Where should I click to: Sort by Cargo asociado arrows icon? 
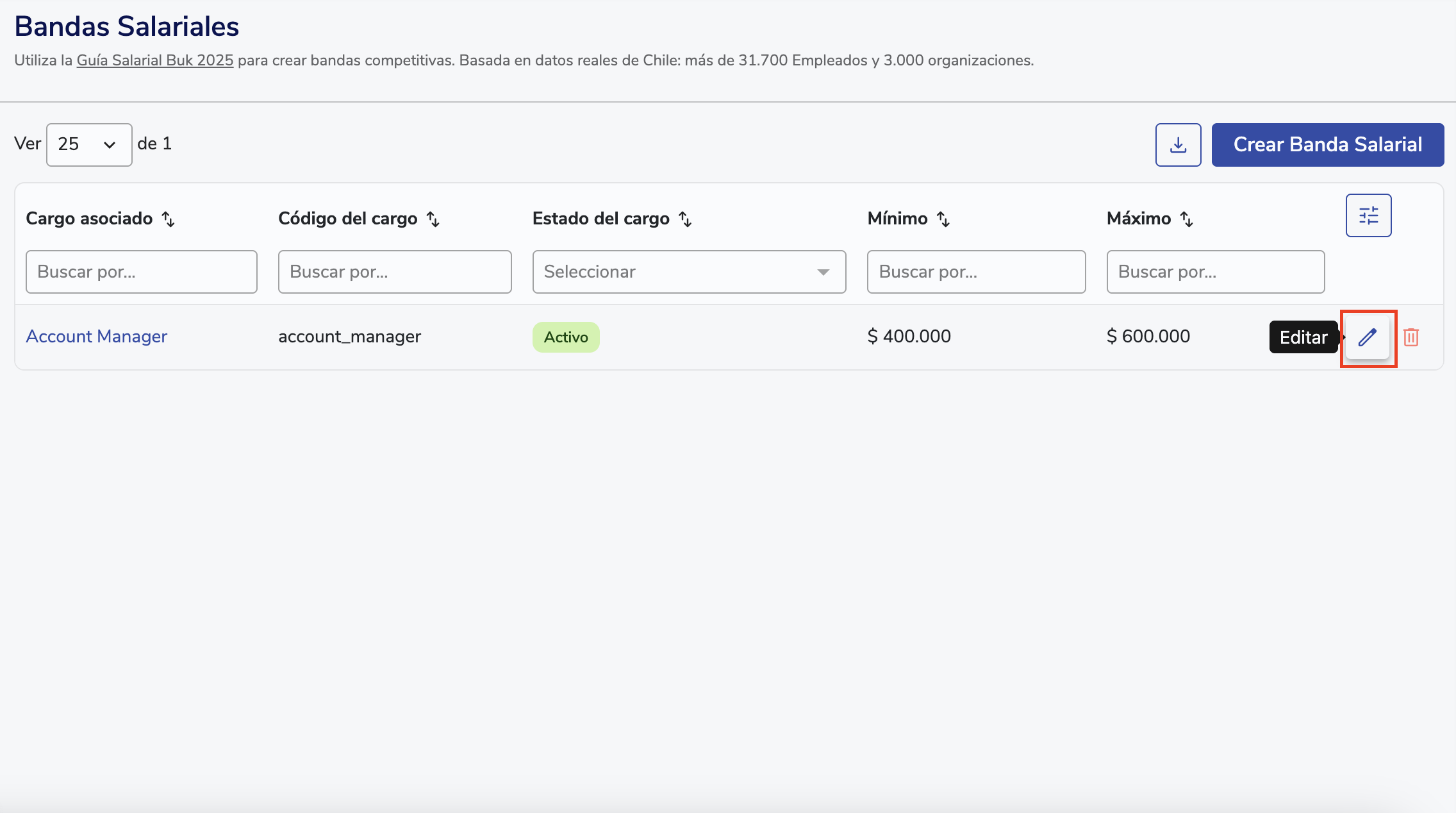pos(169,219)
